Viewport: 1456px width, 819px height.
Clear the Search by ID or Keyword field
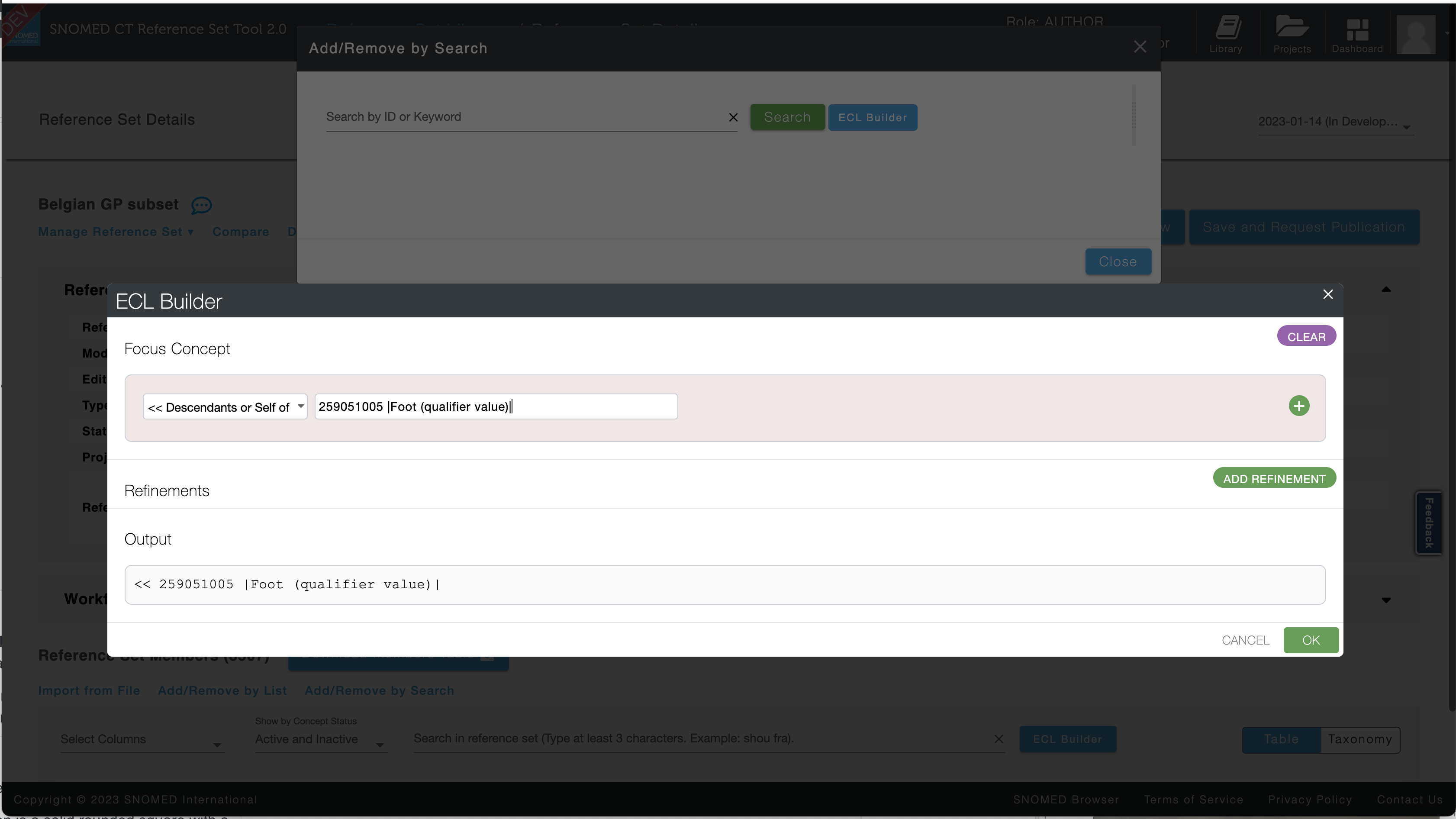(733, 117)
